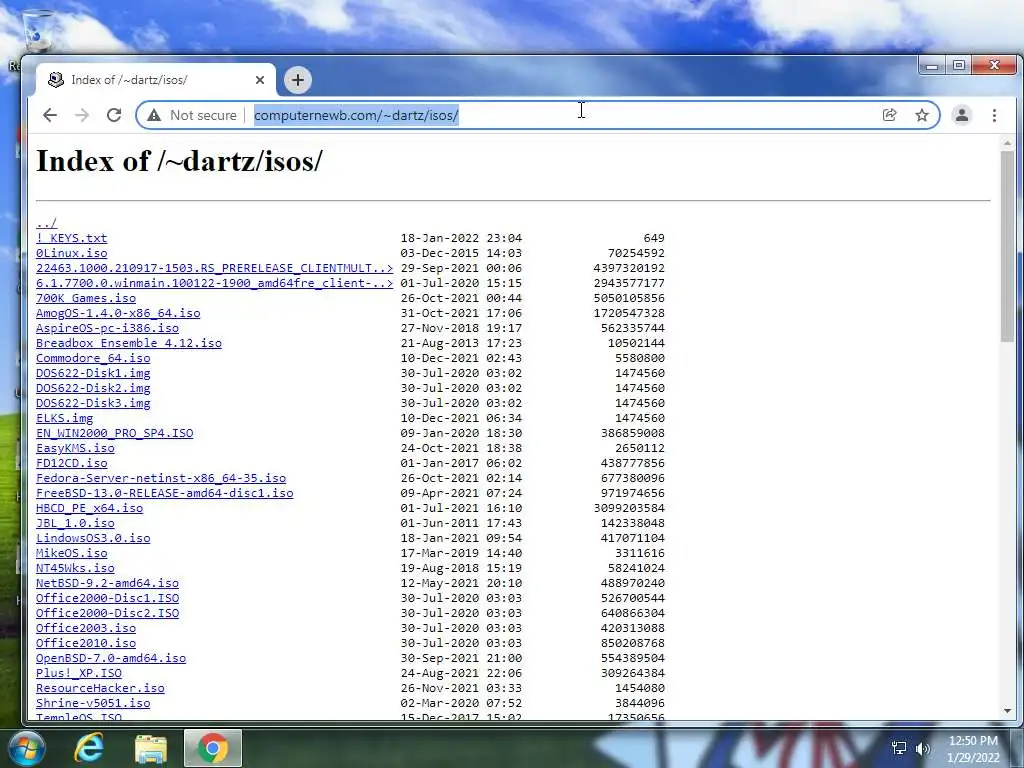Click the DOS622-Disk1.img link
This screenshot has height=768, width=1024.
pyautogui.click(x=93, y=374)
